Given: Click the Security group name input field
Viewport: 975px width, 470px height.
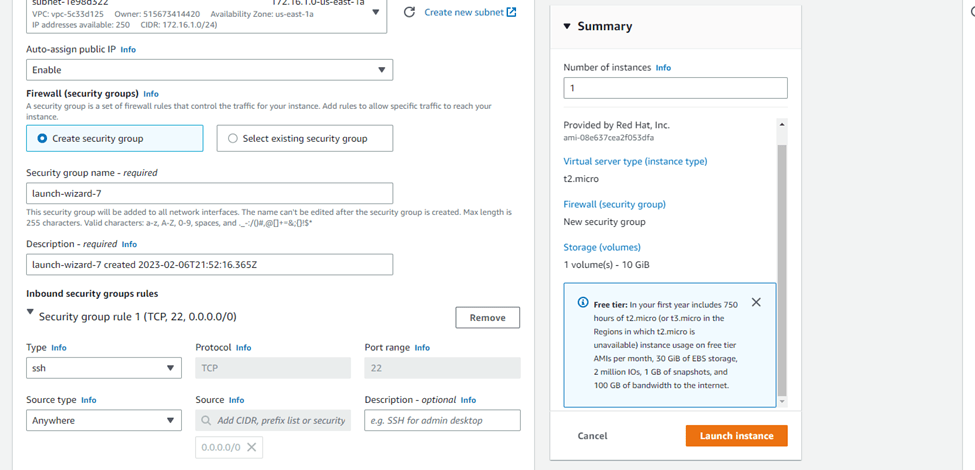Looking at the screenshot, I should [209, 193].
